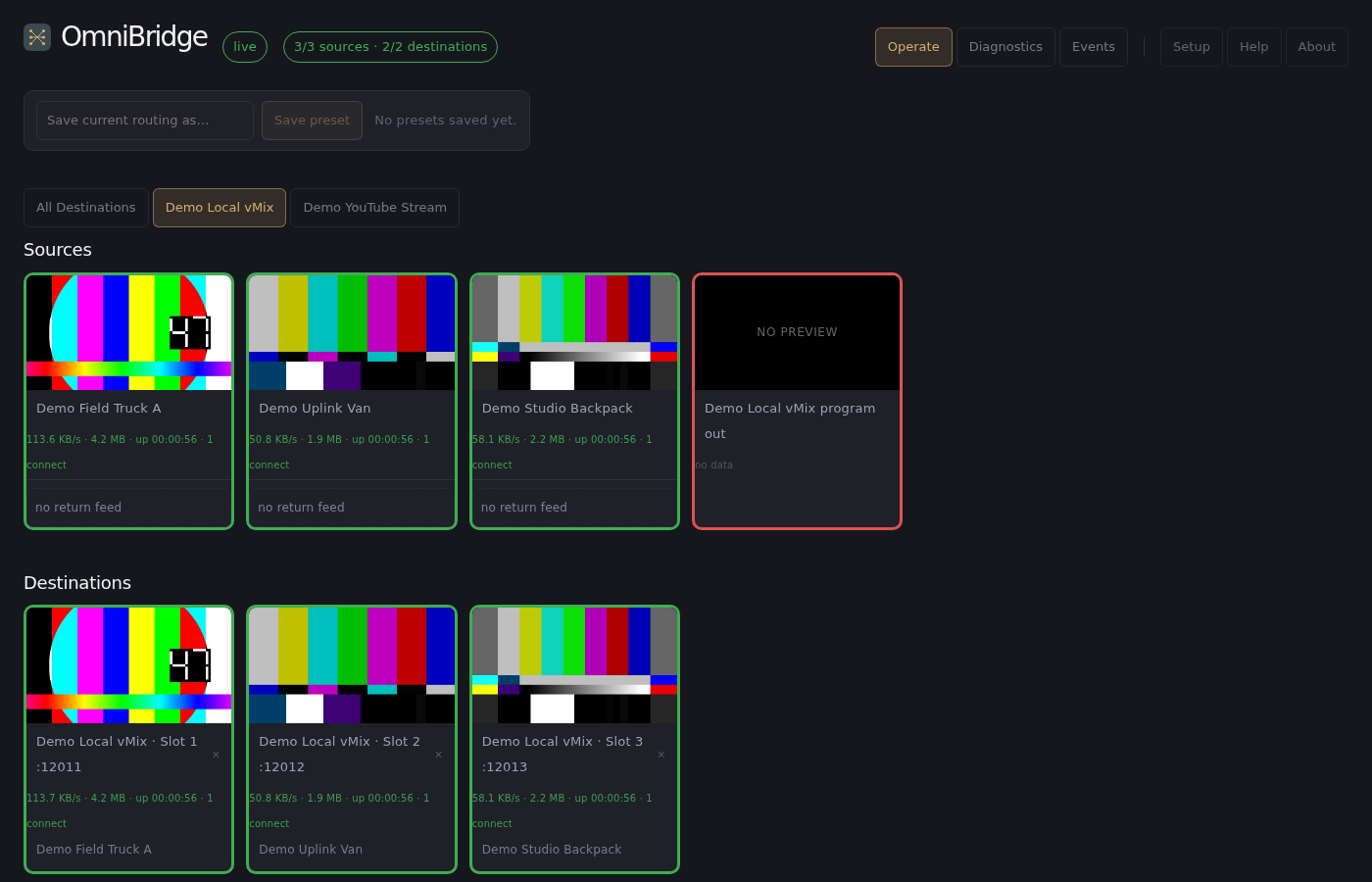Viewport: 1372px width, 882px height.
Task: Remove routing on Slot 2 :12012
Action: 438,755
